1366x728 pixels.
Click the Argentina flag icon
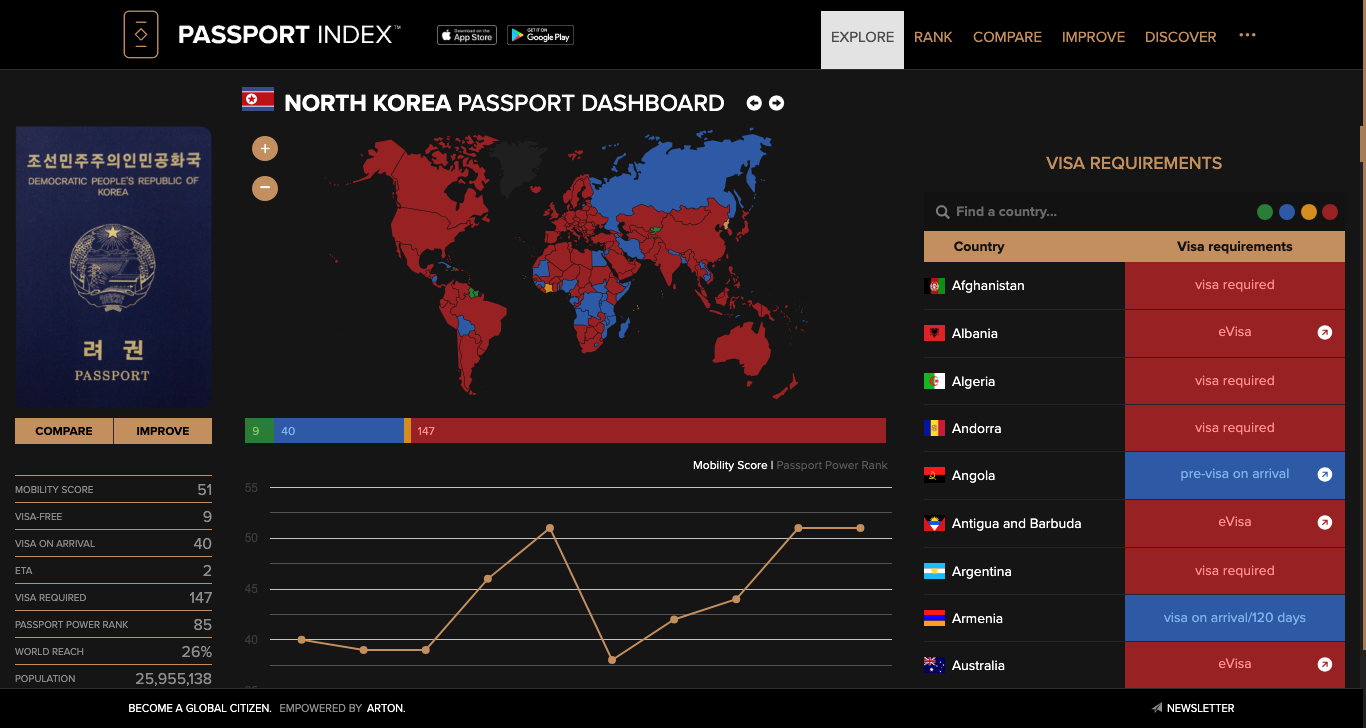coord(935,571)
